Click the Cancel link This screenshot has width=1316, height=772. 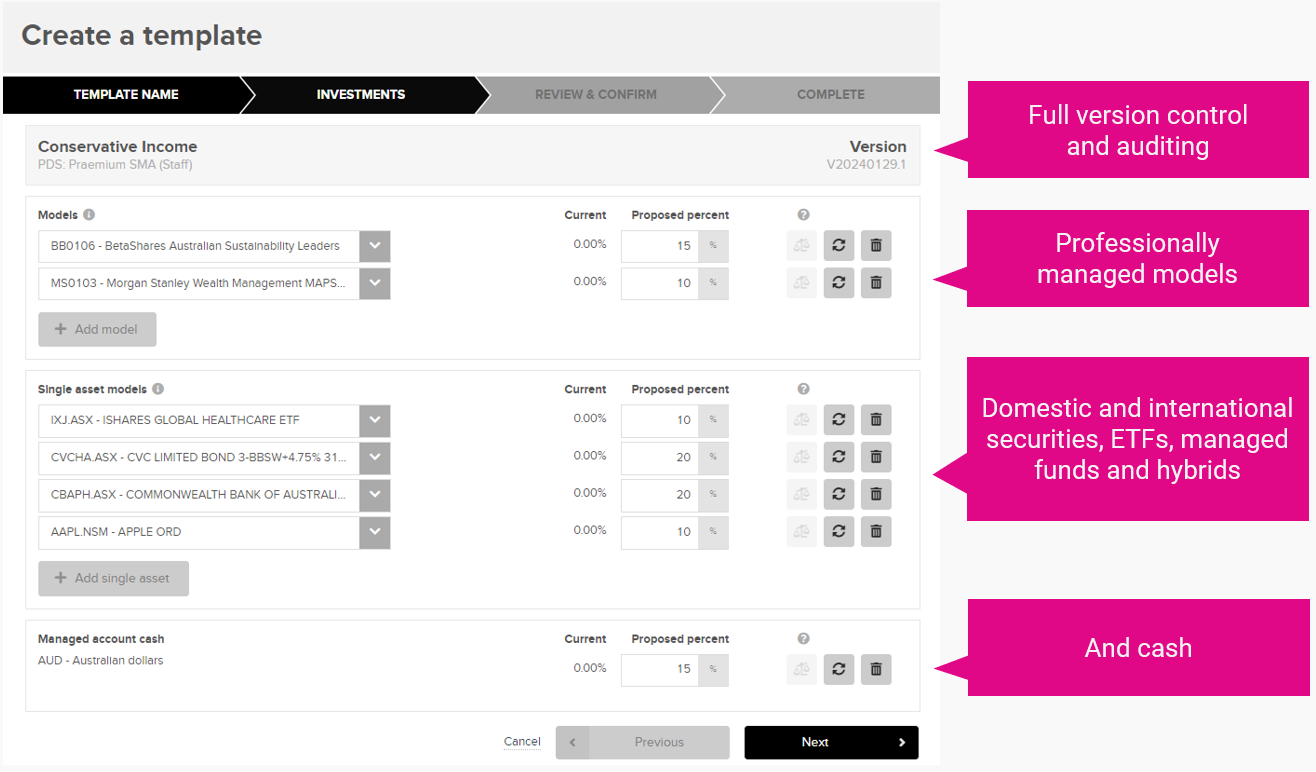522,741
